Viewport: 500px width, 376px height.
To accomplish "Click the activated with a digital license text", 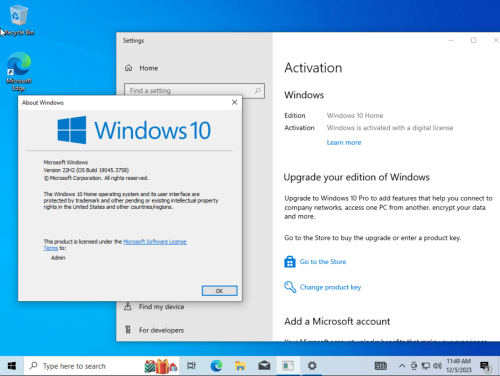I will click(x=390, y=128).
